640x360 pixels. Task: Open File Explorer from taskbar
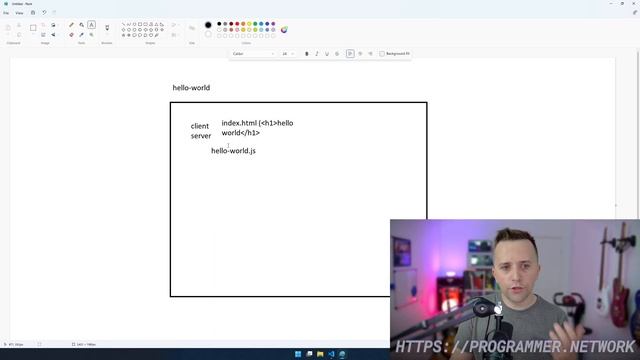coord(320,354)
